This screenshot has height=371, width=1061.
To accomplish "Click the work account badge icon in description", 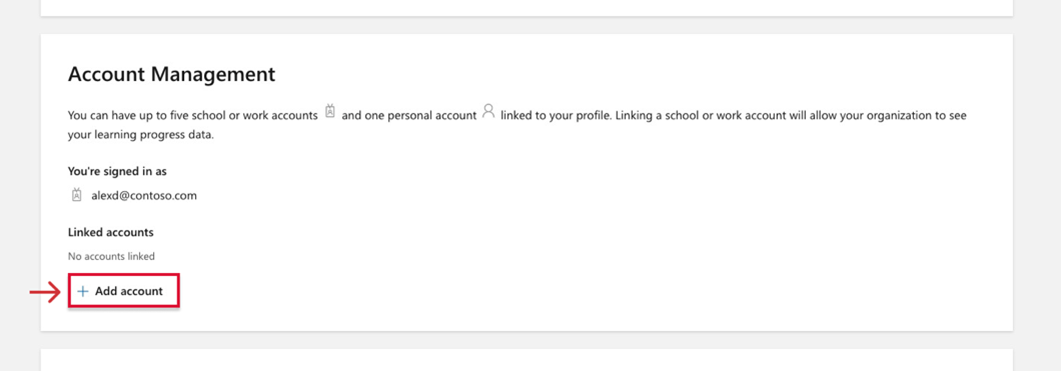I will pyautogui.click(x=330, y=112).
